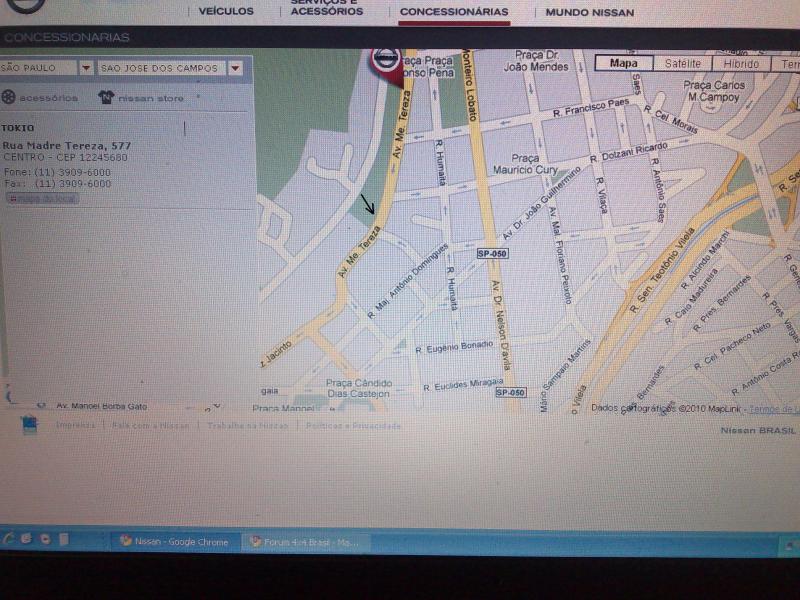Select the TOKIO dealer name
This screenshot has height=600, width=800.
pos(18,128)
